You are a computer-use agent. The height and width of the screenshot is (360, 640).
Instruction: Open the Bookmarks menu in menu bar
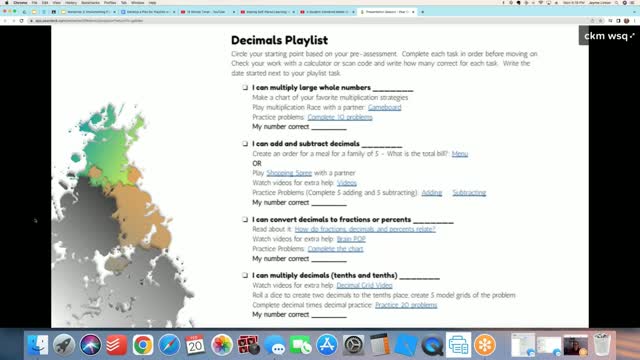pos(90,2)
